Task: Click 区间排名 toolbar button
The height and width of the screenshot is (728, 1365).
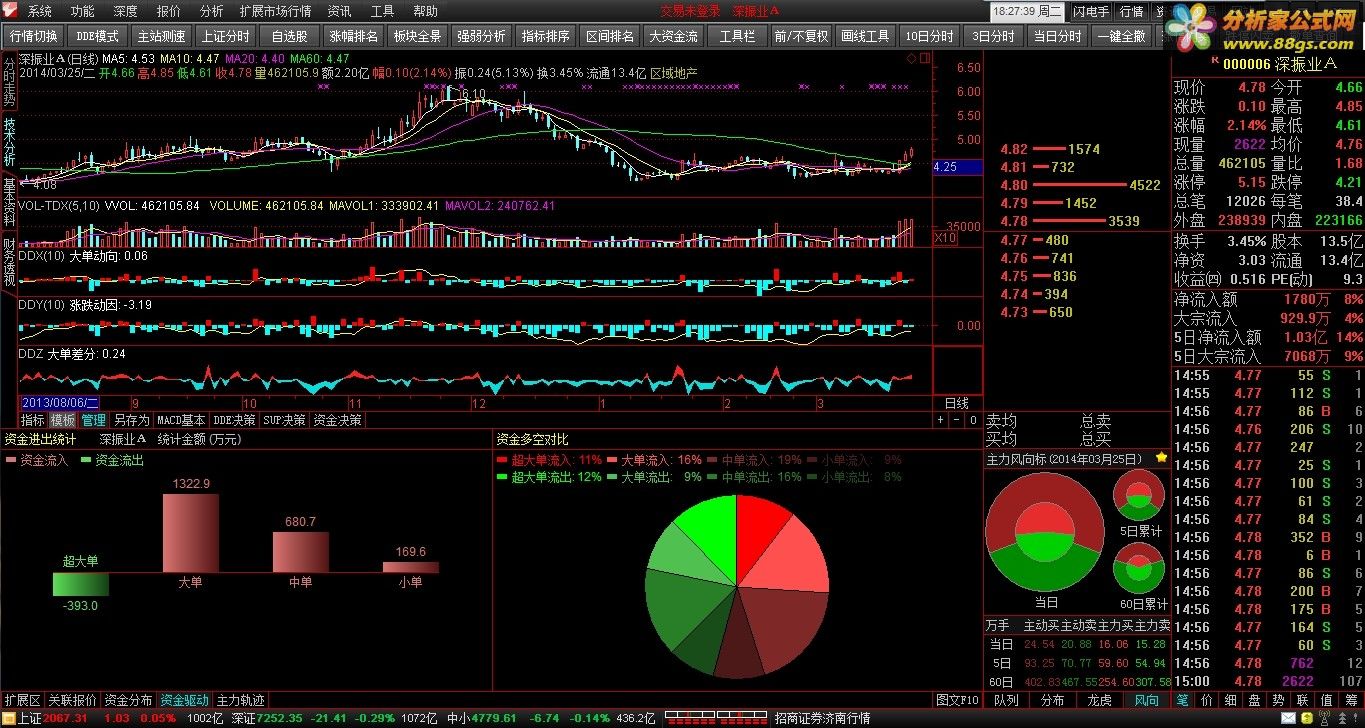Action: [610, 36]
